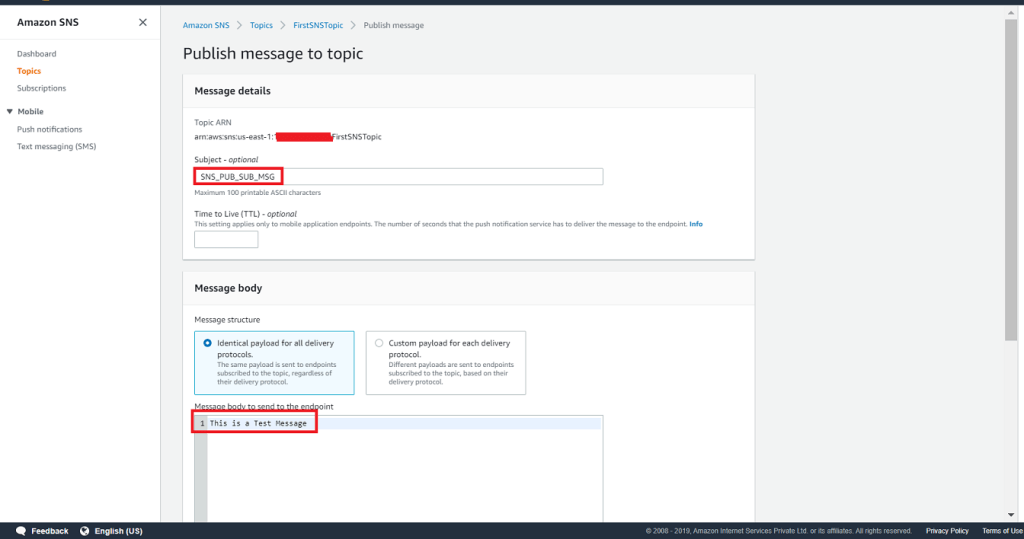Viewport: 1024px width, 539px height.
Task: Close the Amazon SNS navigation panel
Action: (x=142, y=22)
